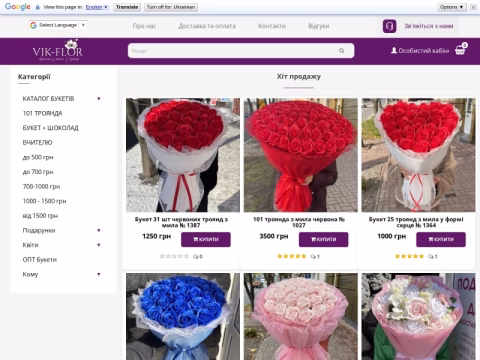Screen dimensions: 480x360
Task: Select the 700-1000 грн category
Action: pos(41,187)
